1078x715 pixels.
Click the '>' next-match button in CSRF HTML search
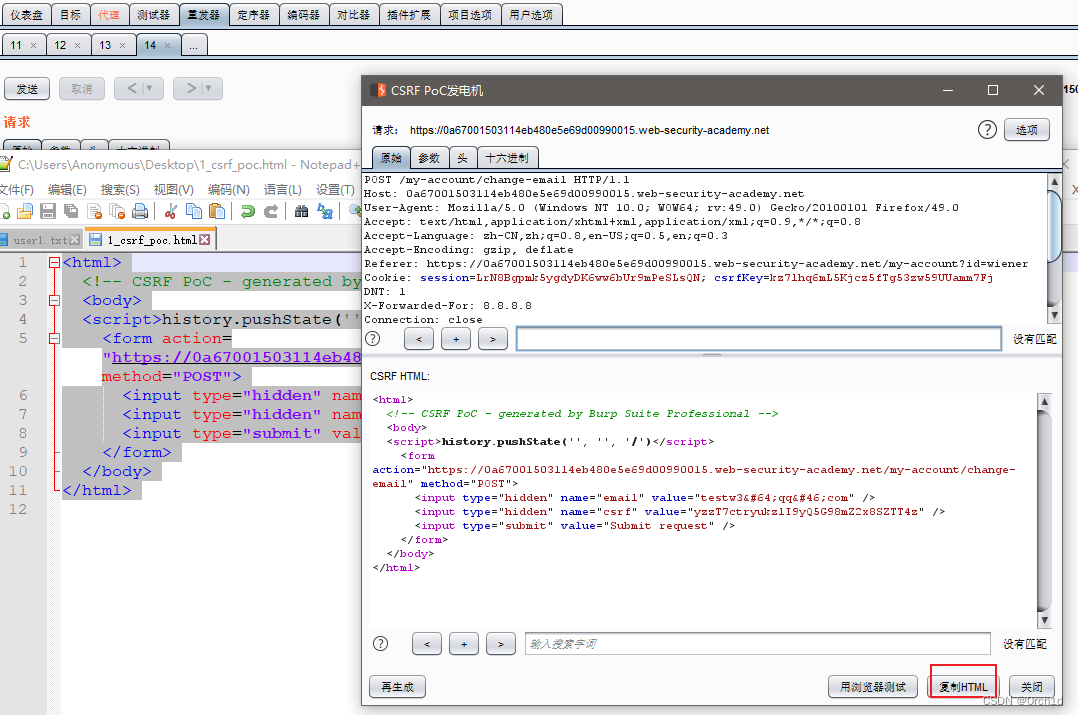pyautogui.click(x=500, y=644)
